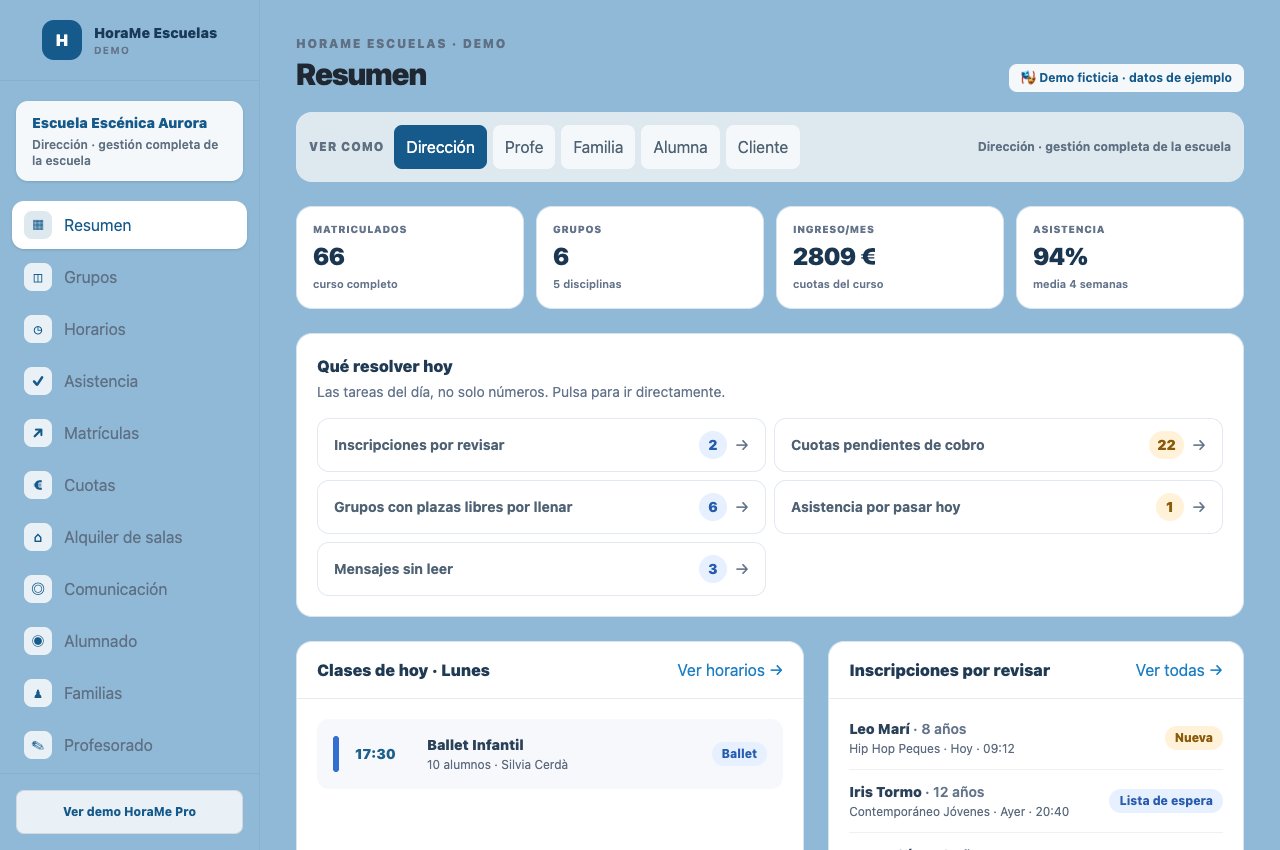Screen dimensions: 1280x850
Task: Click the Grupos sidebar icon
Action: tap(38, 277)
